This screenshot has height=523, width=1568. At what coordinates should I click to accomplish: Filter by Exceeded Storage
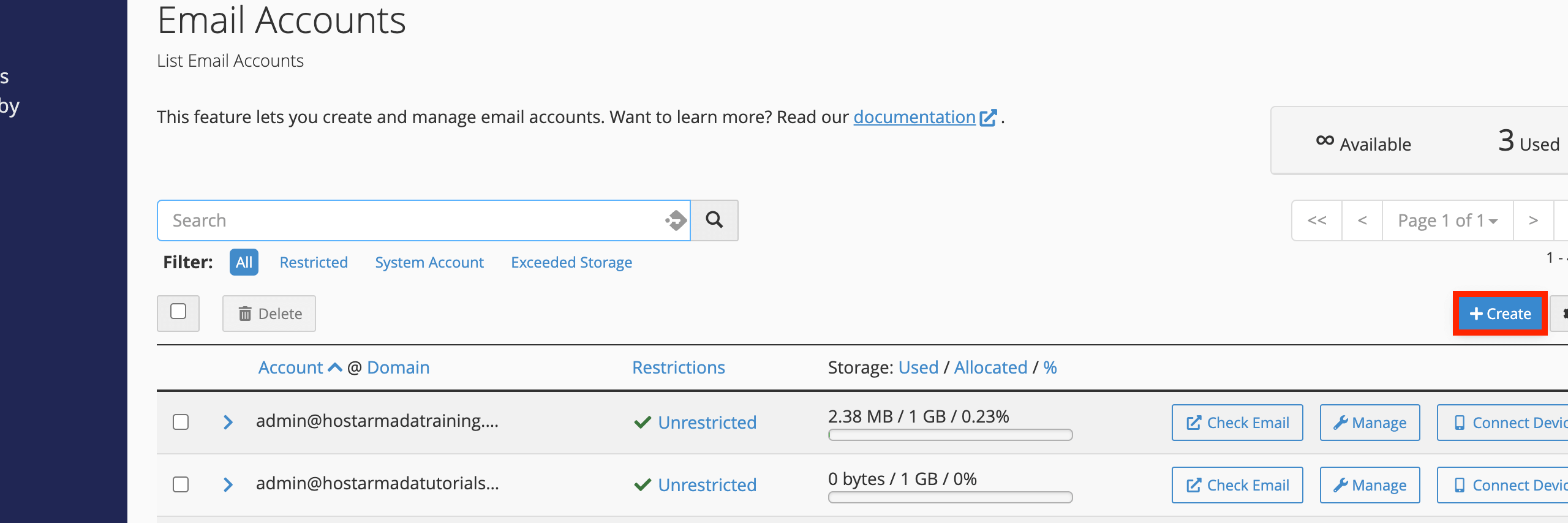click(x=571, y=262)
